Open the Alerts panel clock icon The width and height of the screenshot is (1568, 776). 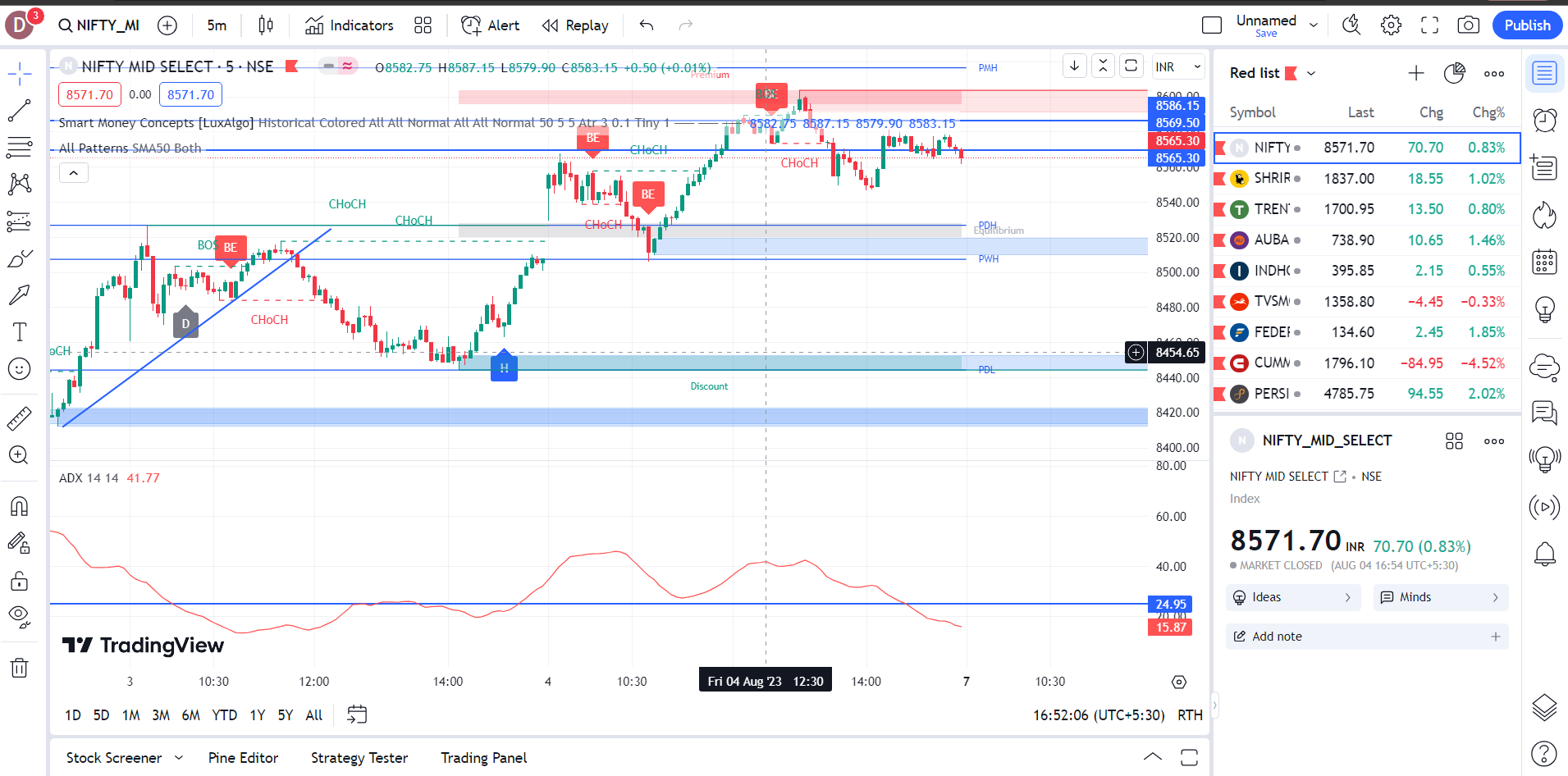click(1543, 120)
